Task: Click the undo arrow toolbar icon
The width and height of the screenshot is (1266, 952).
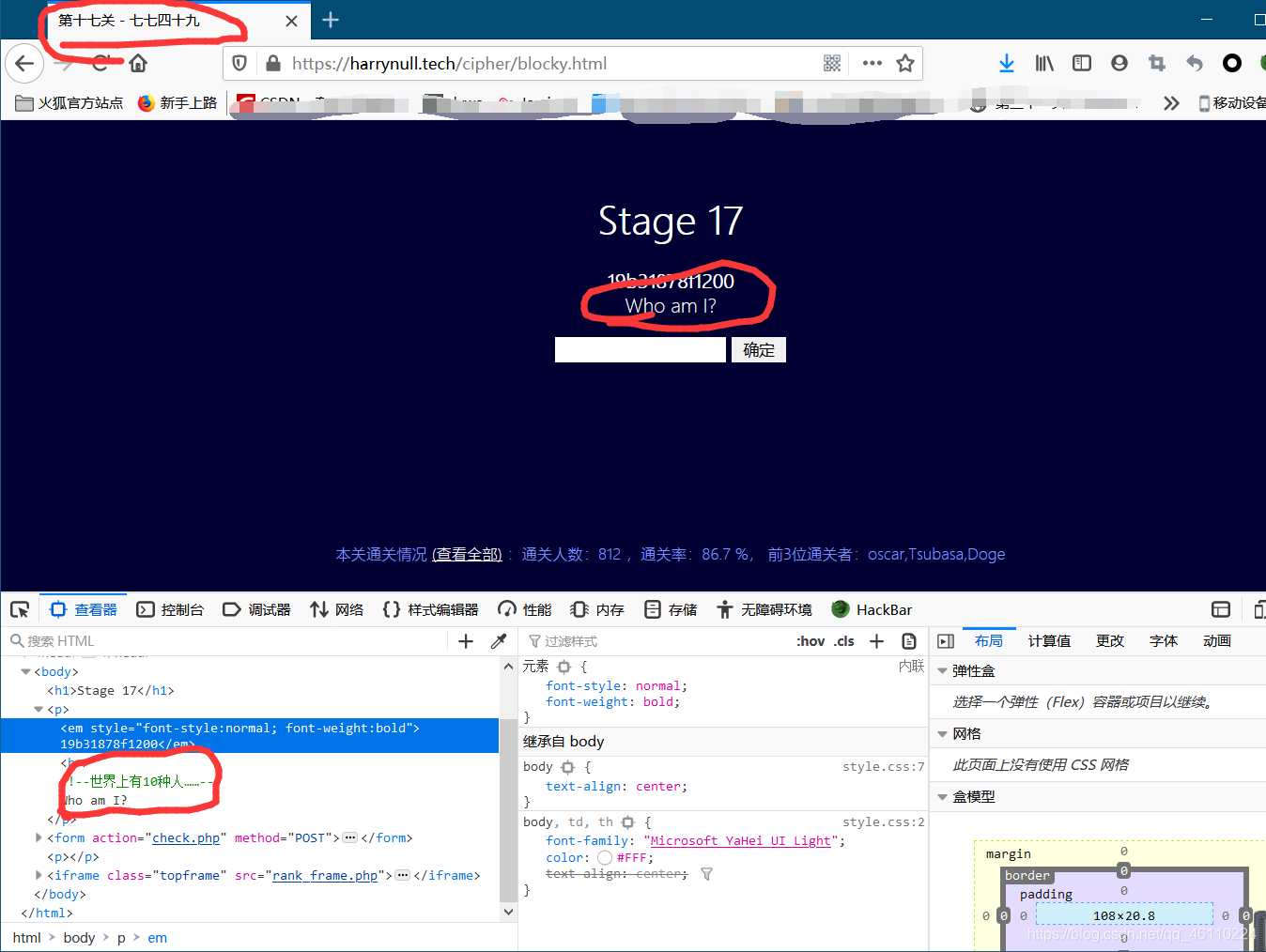Action: [x=1195, y=63]
